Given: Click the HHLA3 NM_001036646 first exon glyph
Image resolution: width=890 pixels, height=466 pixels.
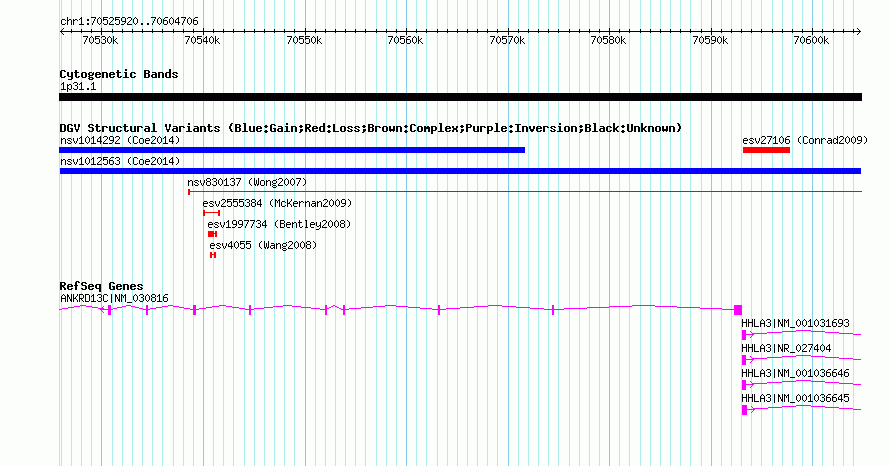Looking at the screenshot, I should (744, 385).
